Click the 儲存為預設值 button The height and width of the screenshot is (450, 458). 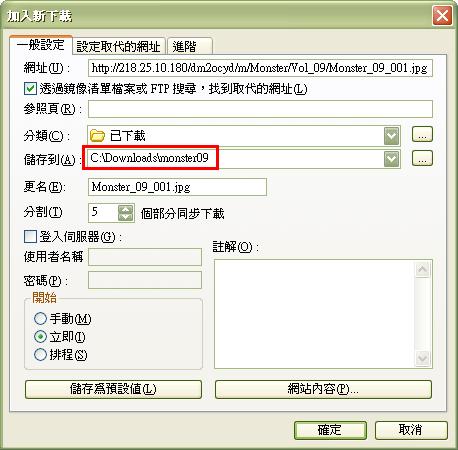tap(113, 389)
